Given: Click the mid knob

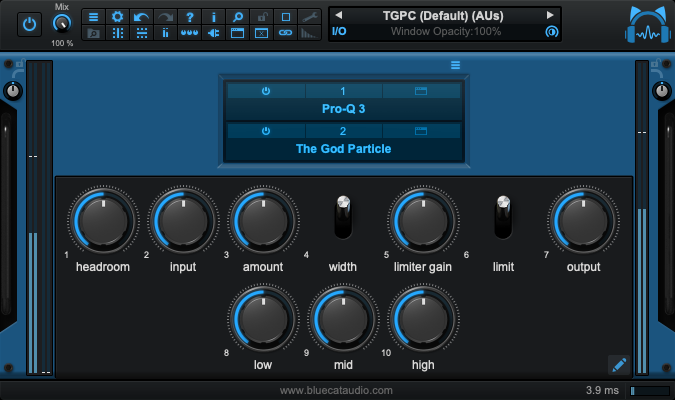Looking at the screenshot, I should point(344,319).
